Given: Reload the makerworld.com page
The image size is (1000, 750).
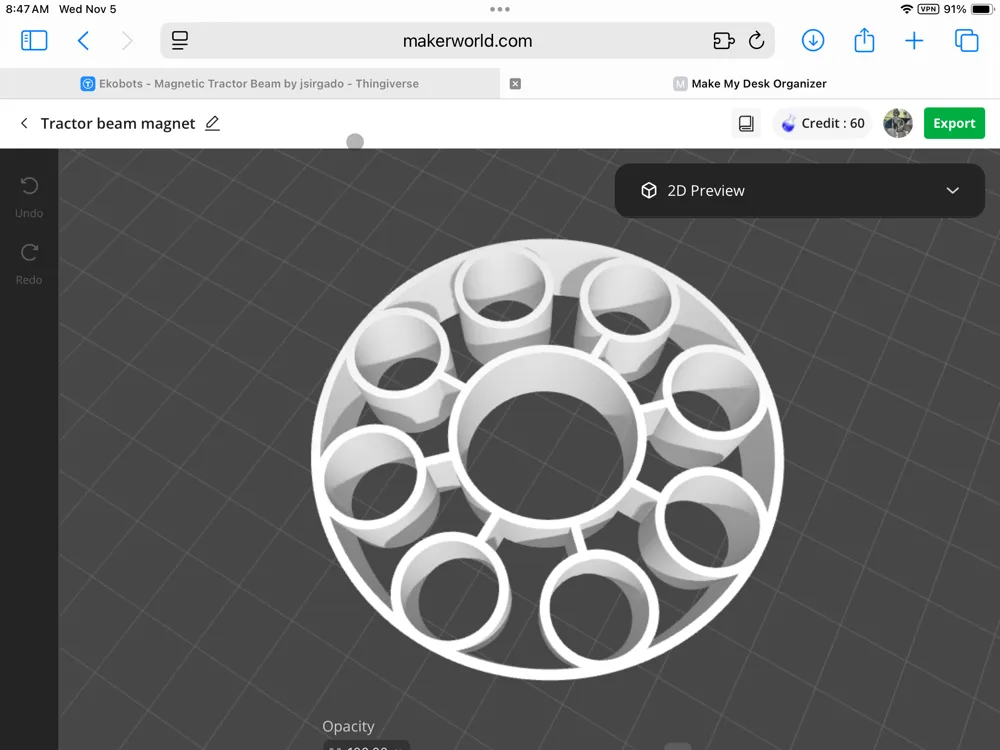Looking at the screenshot, I should point(756,41).
